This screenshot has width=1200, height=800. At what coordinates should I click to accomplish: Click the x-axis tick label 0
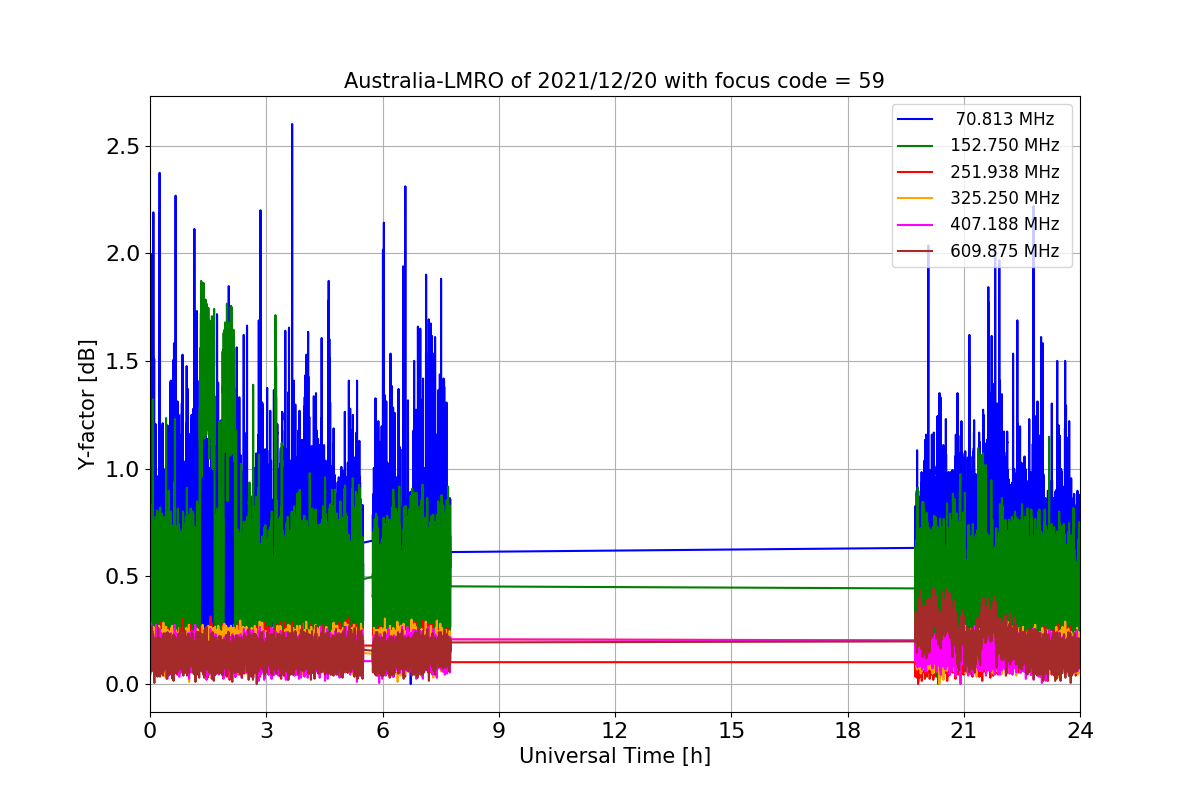tap(150, 731)
